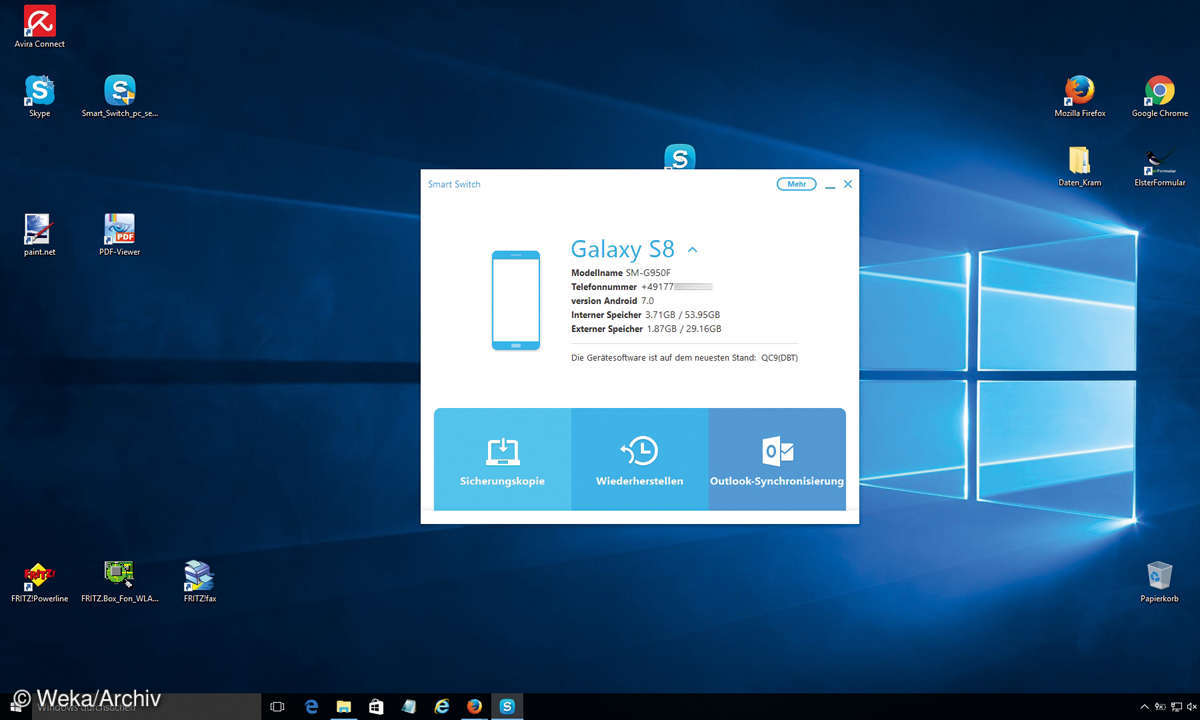This screenshot has width=1200, height=720.
Task: Click the Galaxy S8 device title
Action: pyautogui.click(x=622, y=249)
